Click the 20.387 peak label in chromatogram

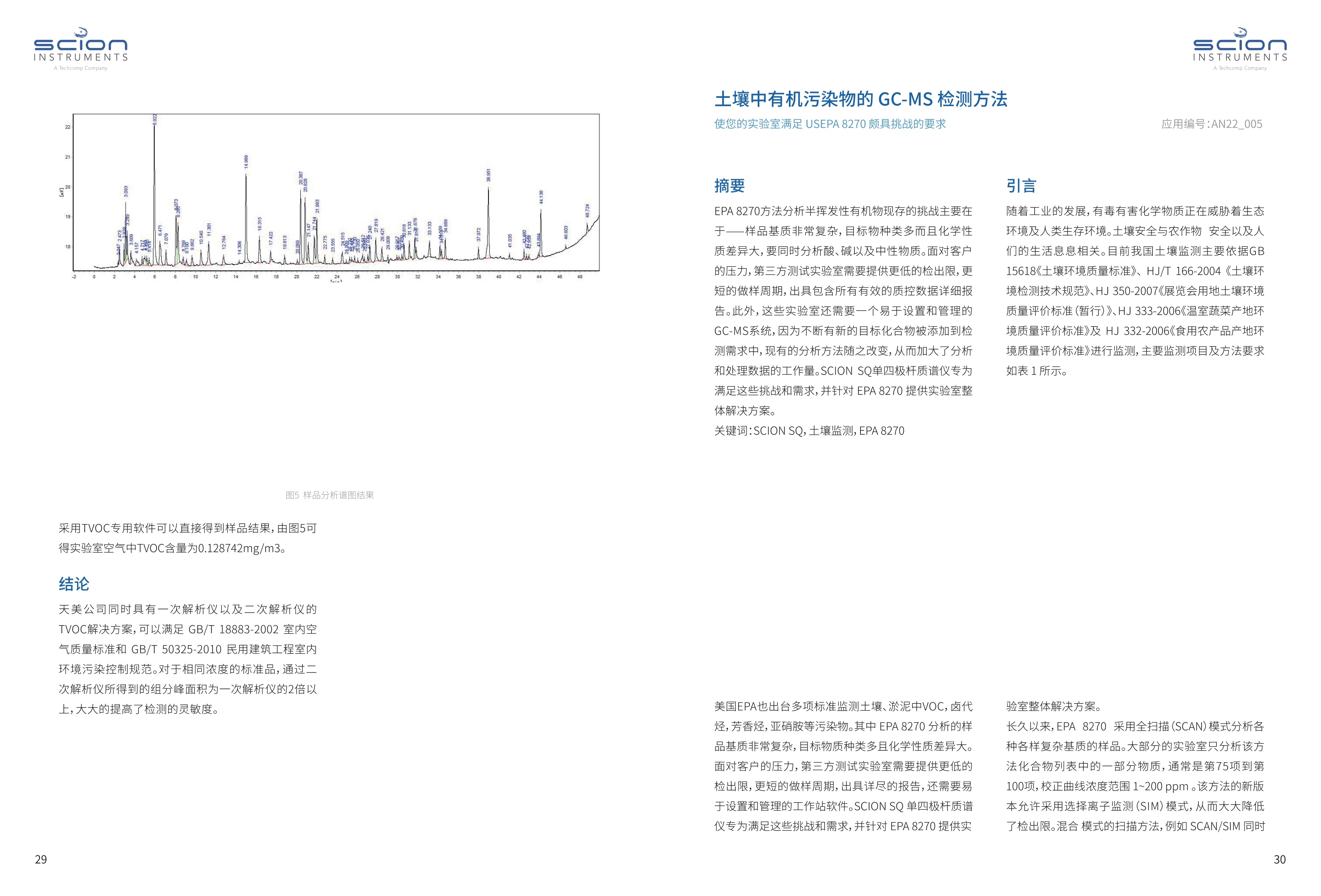(301, 178)
